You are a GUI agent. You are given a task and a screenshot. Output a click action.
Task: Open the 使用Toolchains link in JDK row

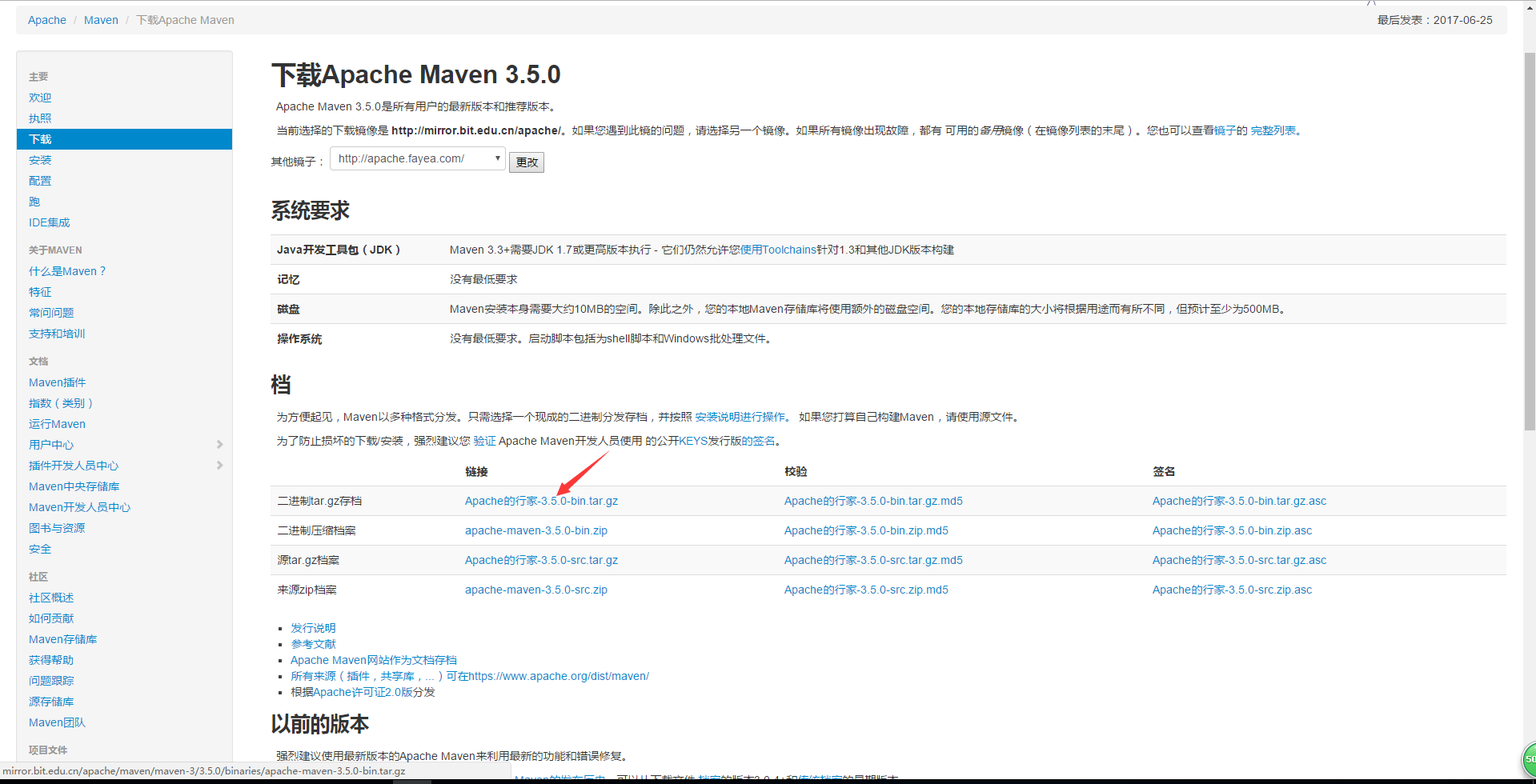coord(778,250)
